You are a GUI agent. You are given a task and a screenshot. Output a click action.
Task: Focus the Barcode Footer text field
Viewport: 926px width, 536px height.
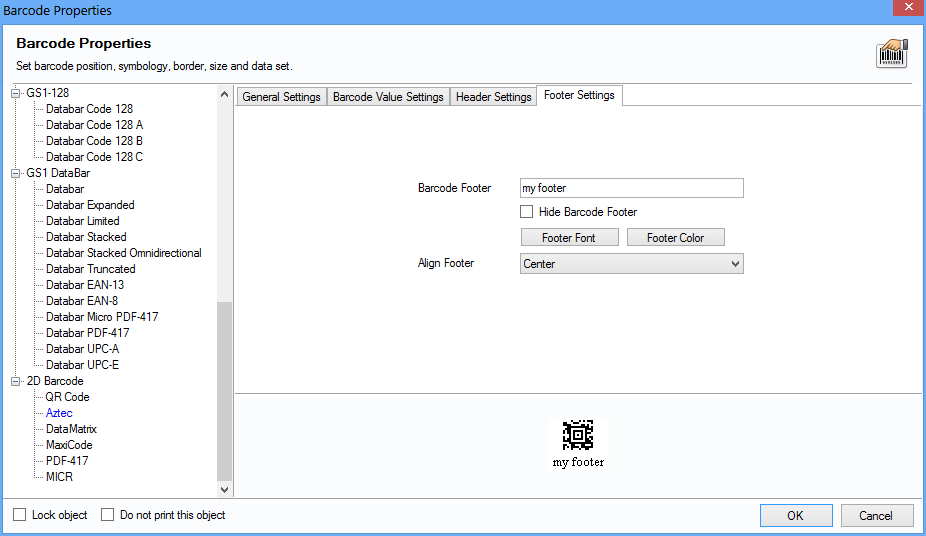click(x=631, y=188)
